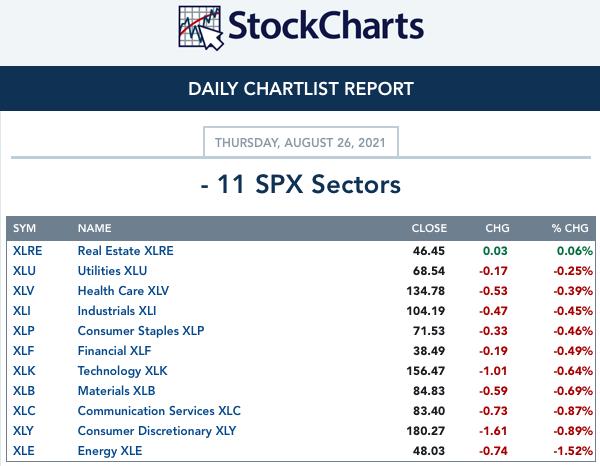Viewport: 600px width, 466px height.
Task: Select the XLF ticker symbol
Action: (23, 350)
